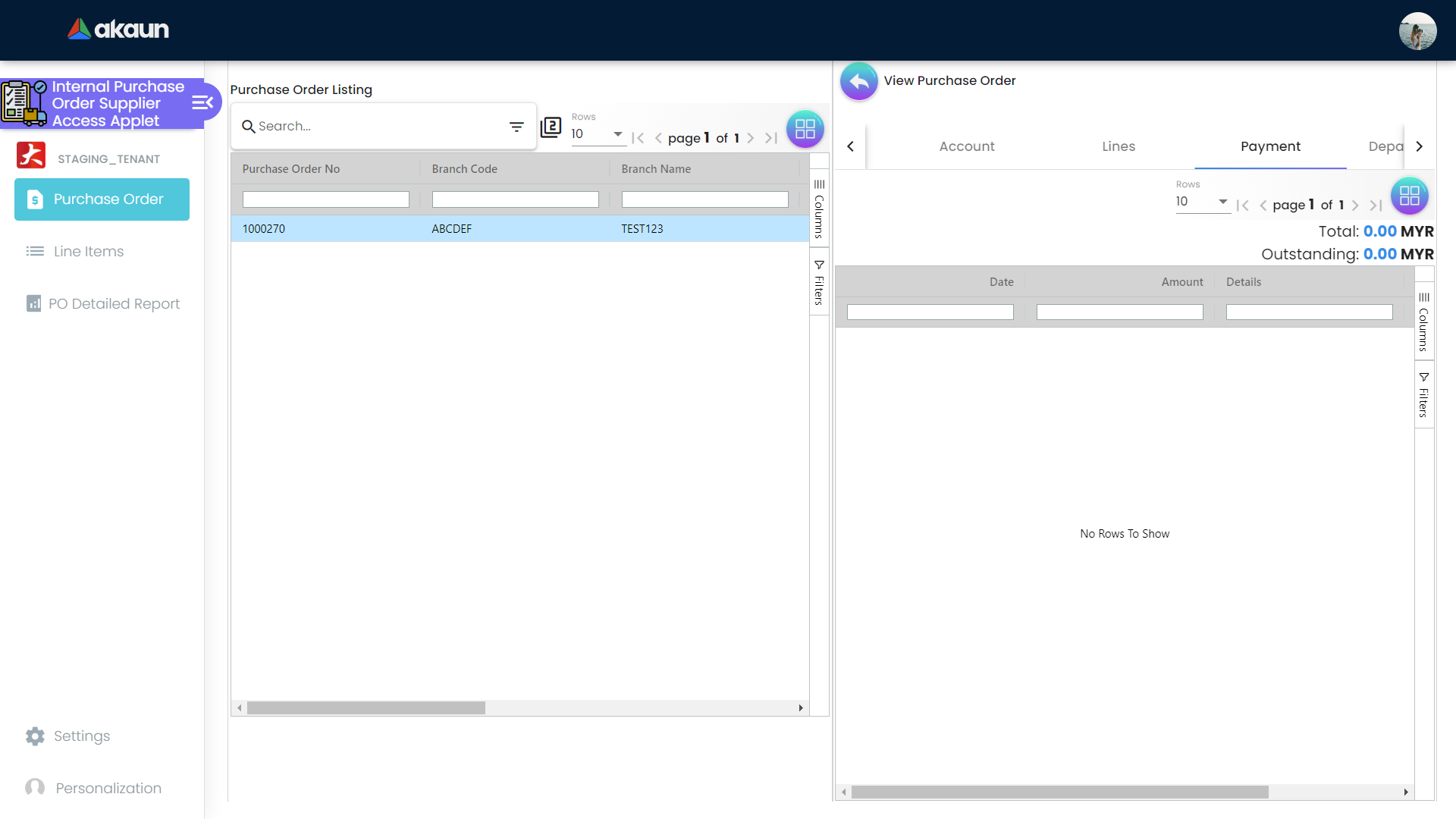The height and width of the screenshot is (819, 1456).
Task: Toggle the Filters side panel in listing grid
Action: (819, 282)
